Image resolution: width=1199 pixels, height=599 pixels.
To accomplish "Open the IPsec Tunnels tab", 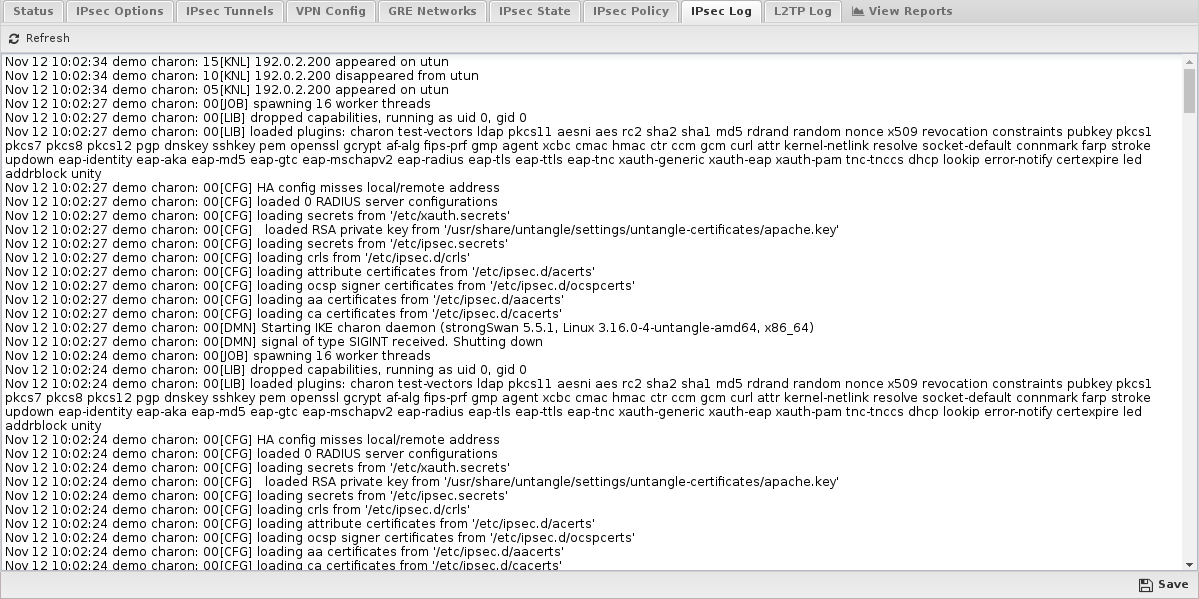I will (229, 11).
